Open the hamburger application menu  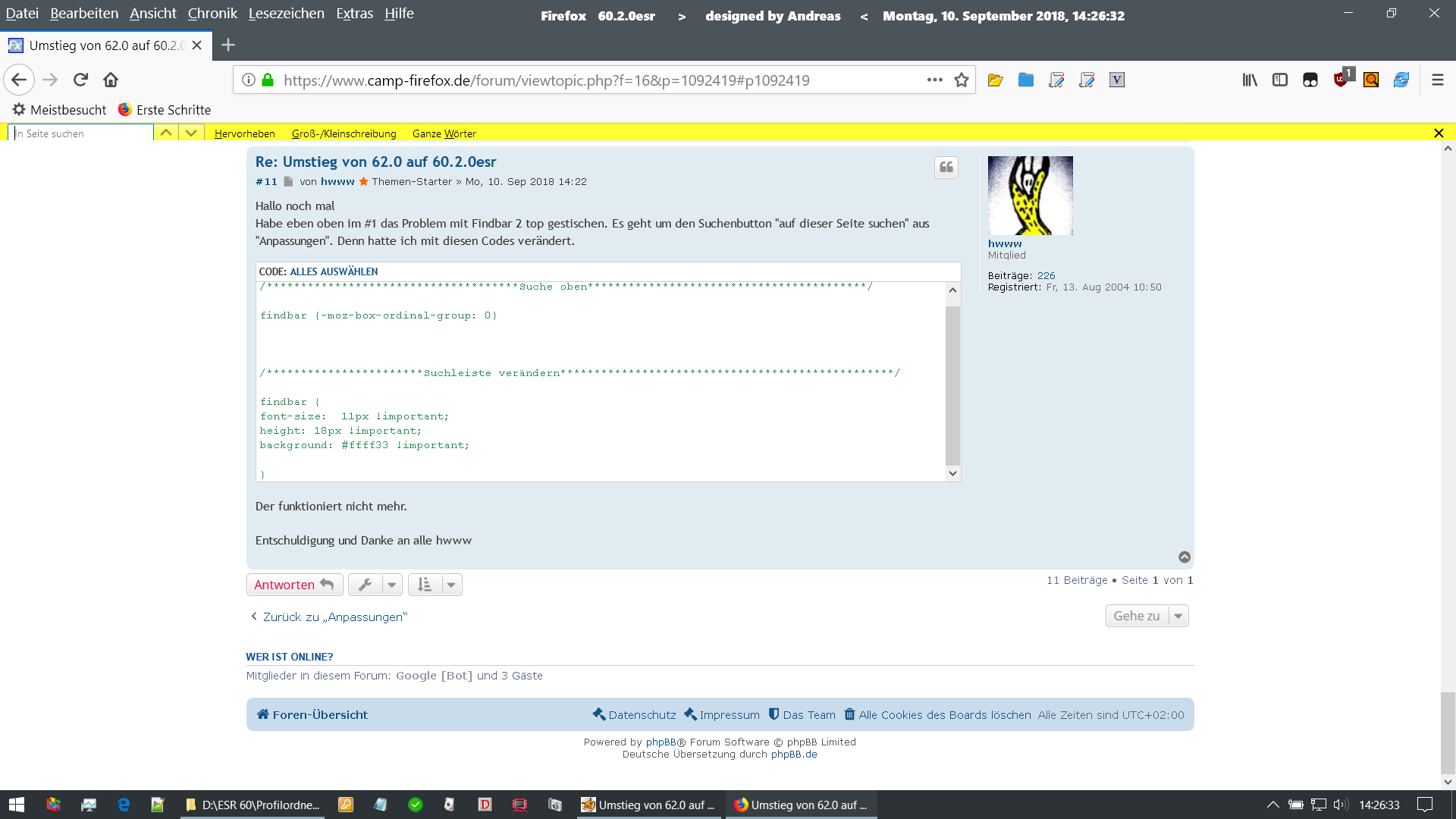[x=1437, y=80]
